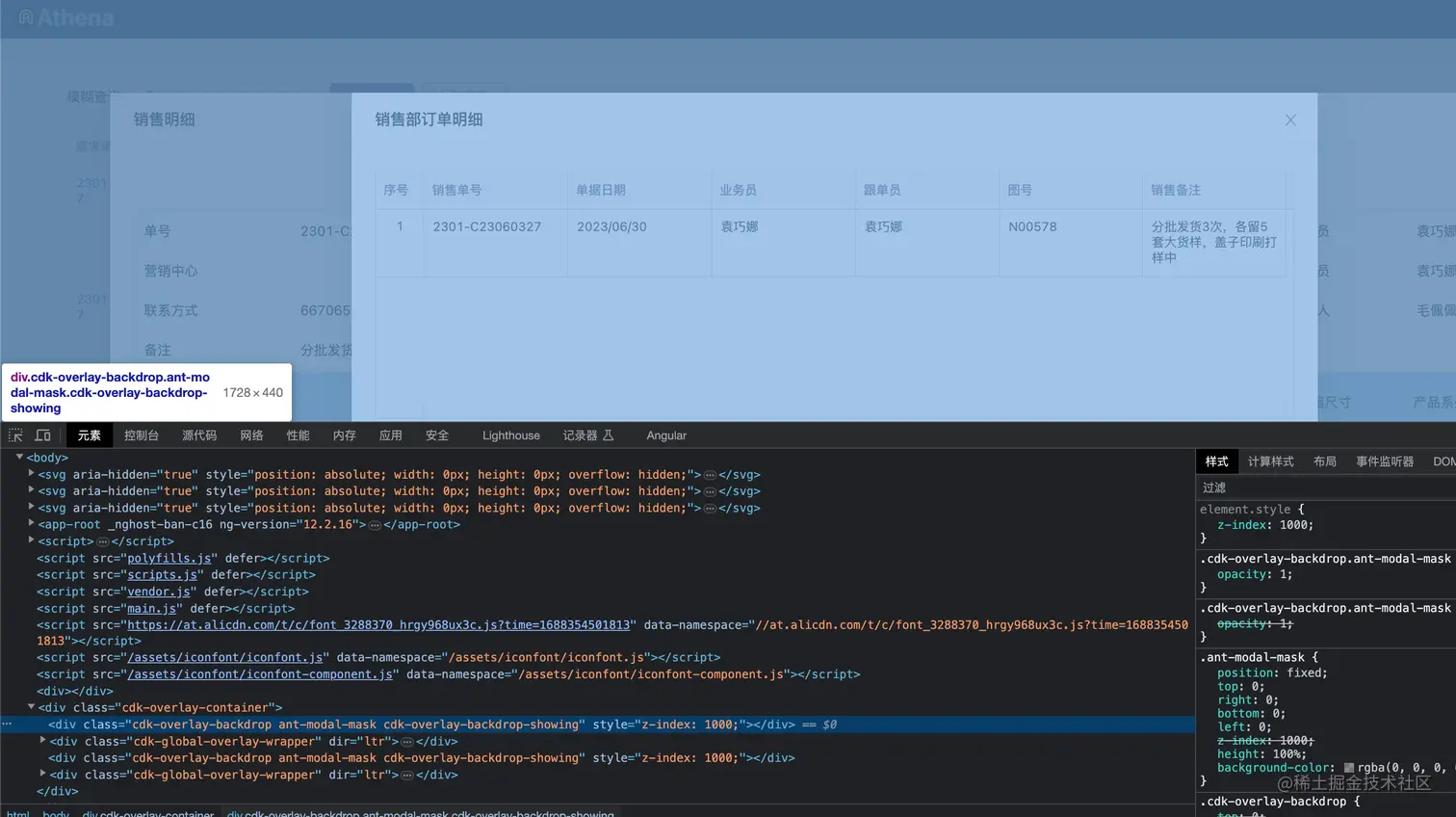This screenshot has height=817, width=1456.
Task: Toggle the device toolbar icon
Action: [43, 435]
